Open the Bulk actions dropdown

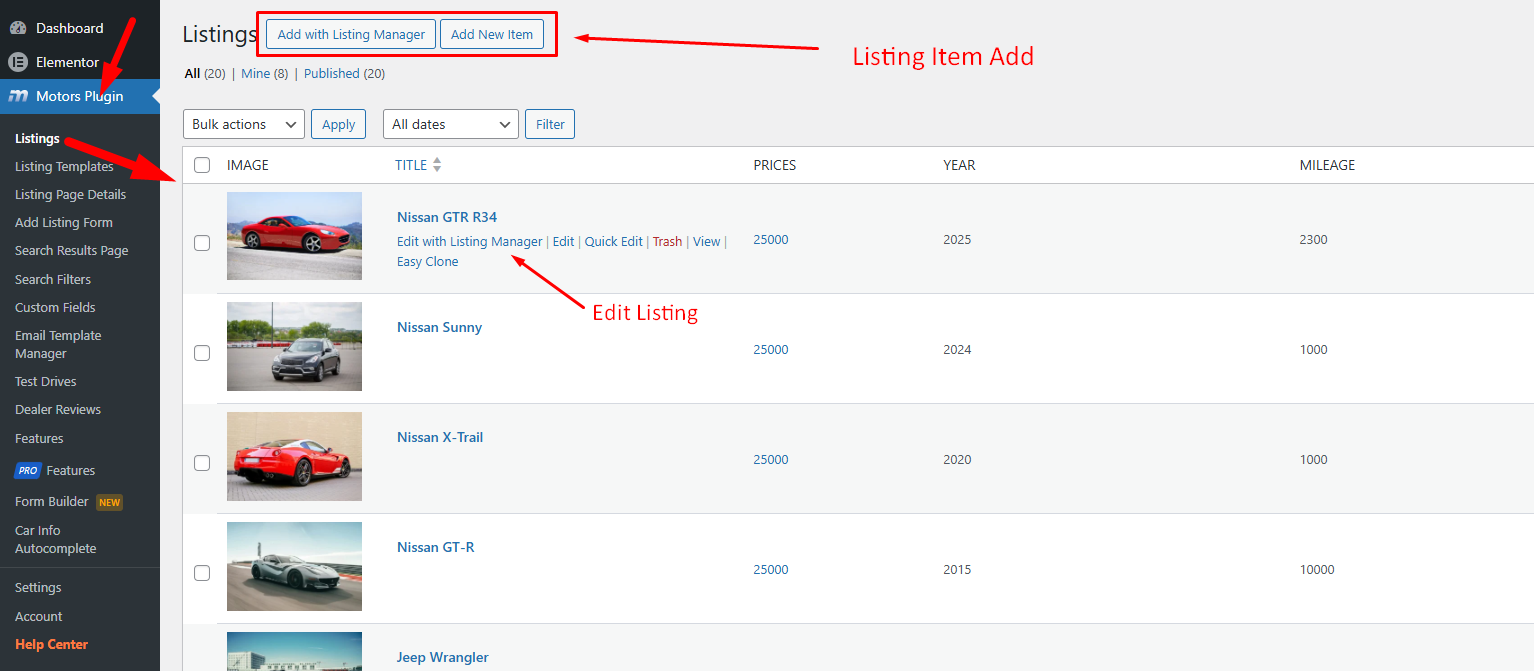244,124
